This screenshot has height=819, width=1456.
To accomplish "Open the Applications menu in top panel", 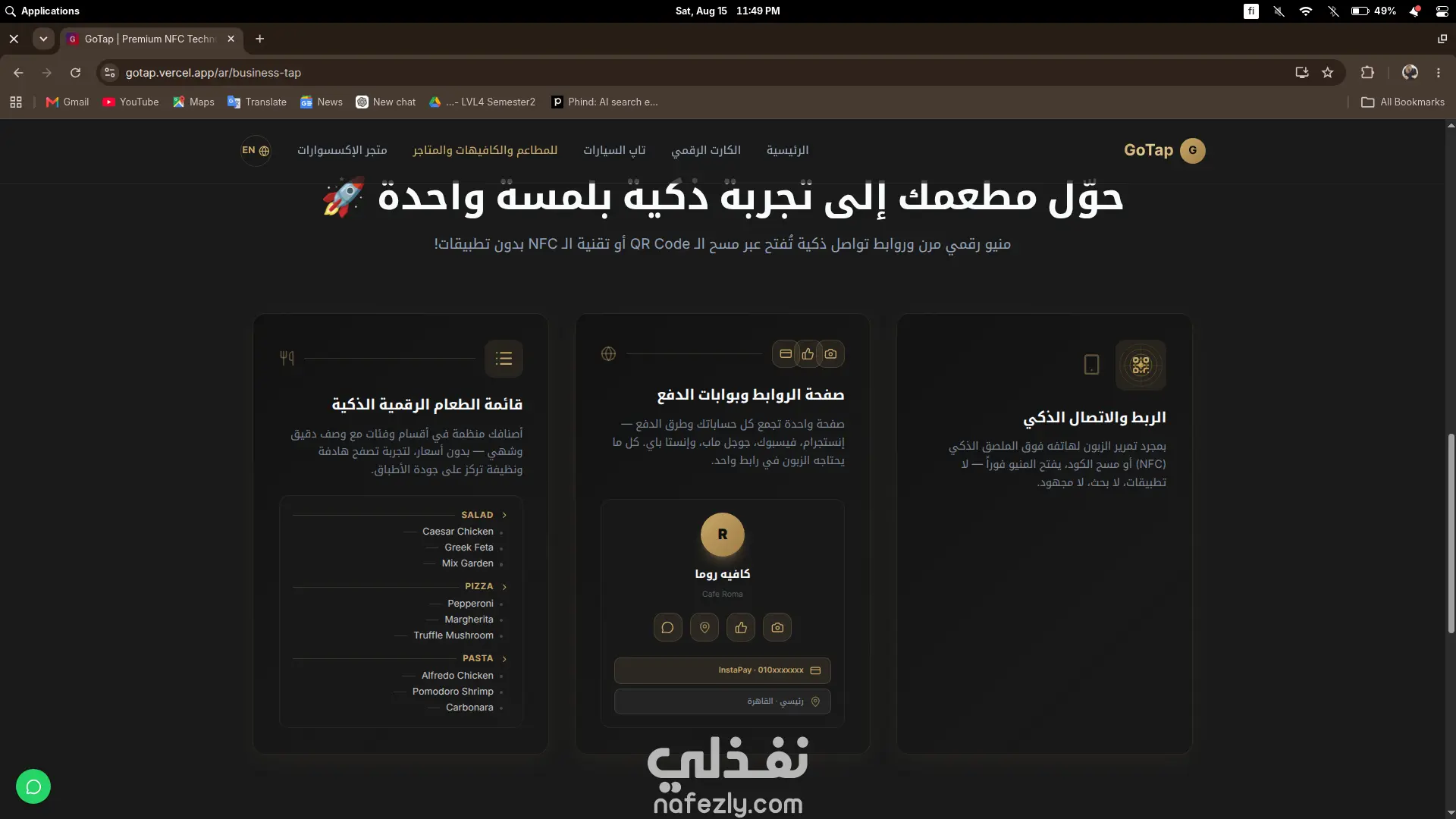I will click(42, 11).
